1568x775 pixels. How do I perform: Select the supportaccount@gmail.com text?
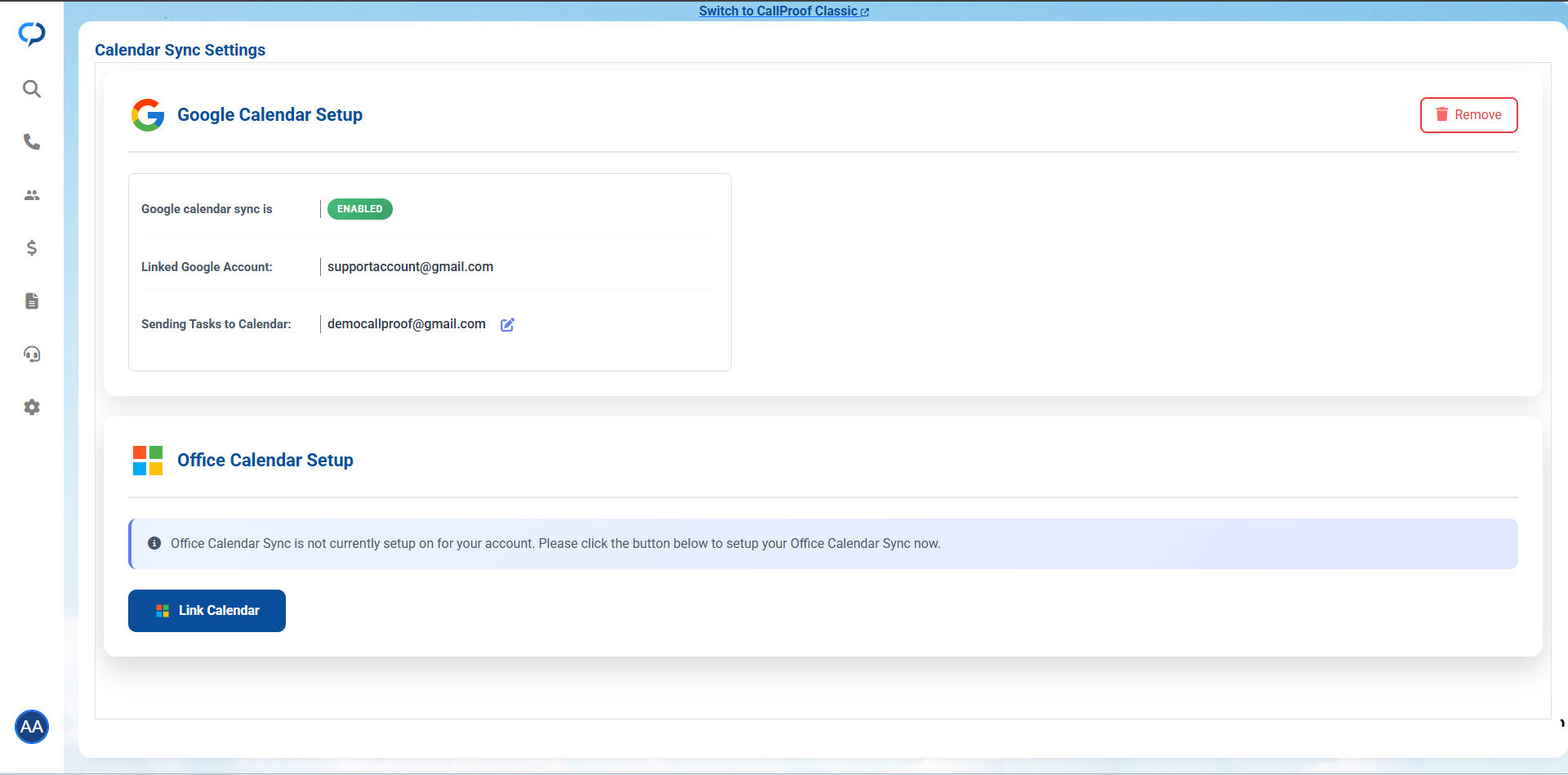coord(410,267)
